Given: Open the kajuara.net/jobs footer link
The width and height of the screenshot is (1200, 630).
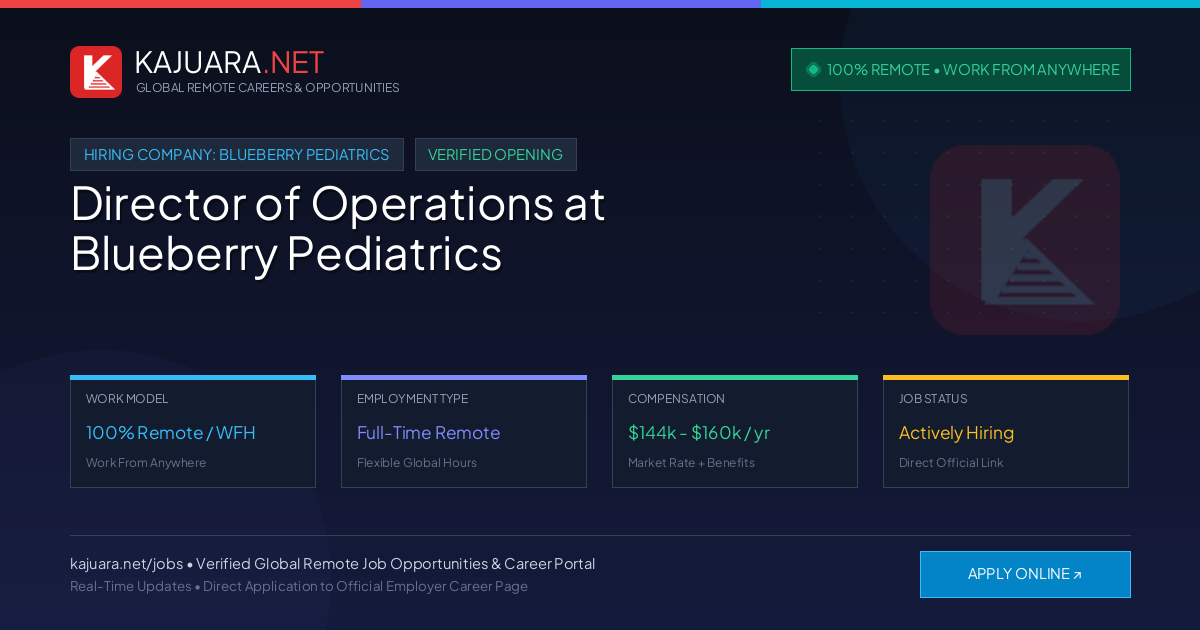Looking at the screenshot, I should pos(126,564).
